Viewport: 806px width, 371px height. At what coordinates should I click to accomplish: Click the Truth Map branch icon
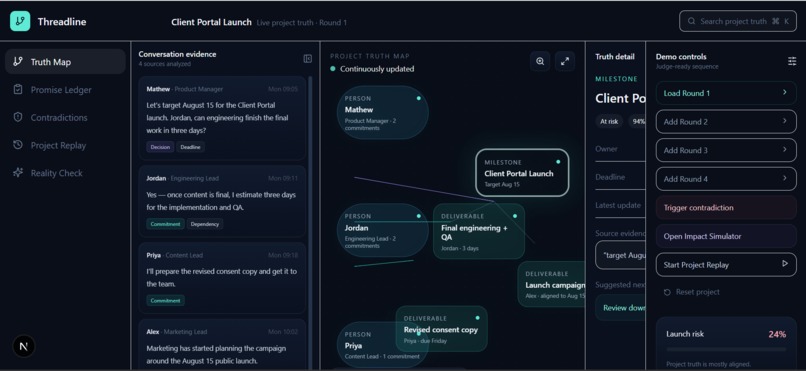click(18, 62)
